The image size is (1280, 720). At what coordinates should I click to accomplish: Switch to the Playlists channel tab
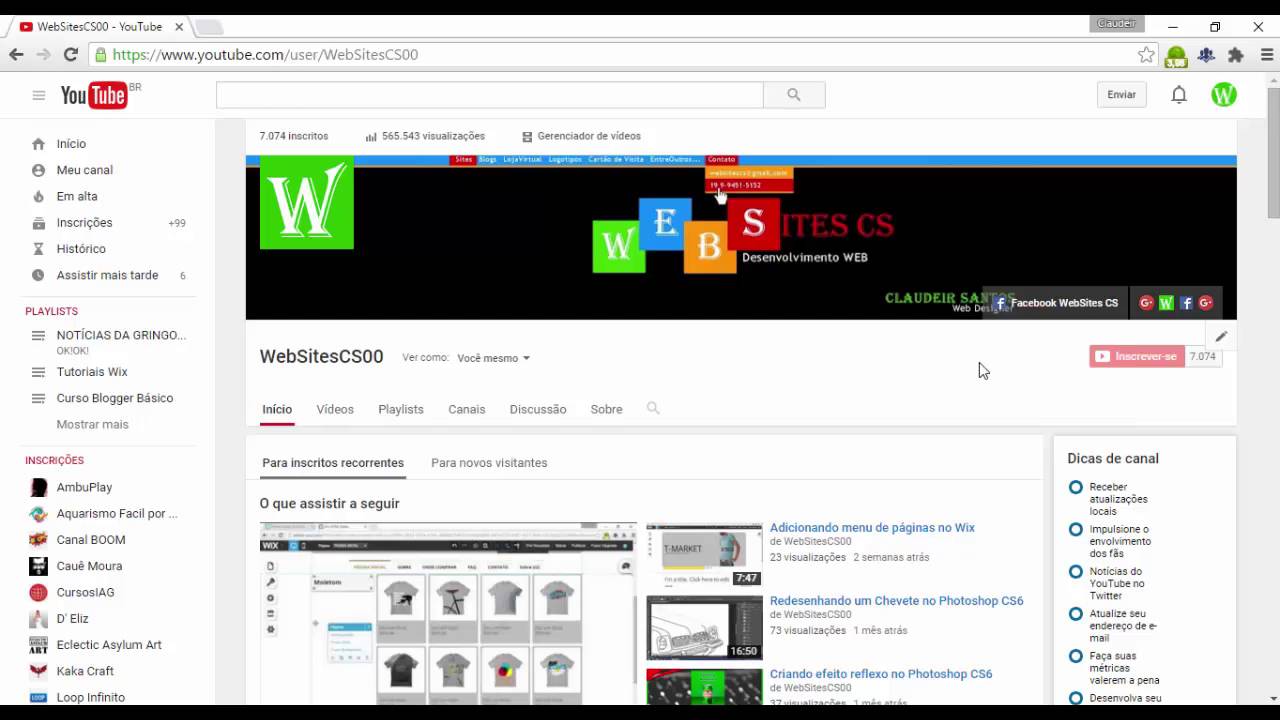pos(401,409)
